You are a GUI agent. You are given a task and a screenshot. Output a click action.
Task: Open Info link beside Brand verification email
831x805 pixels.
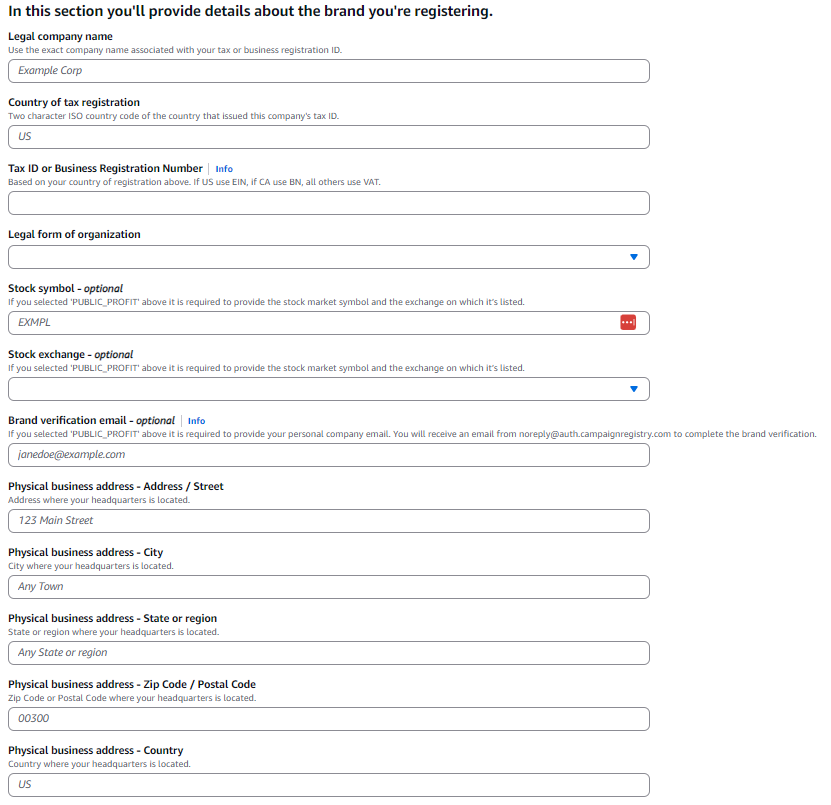[197, 421]
